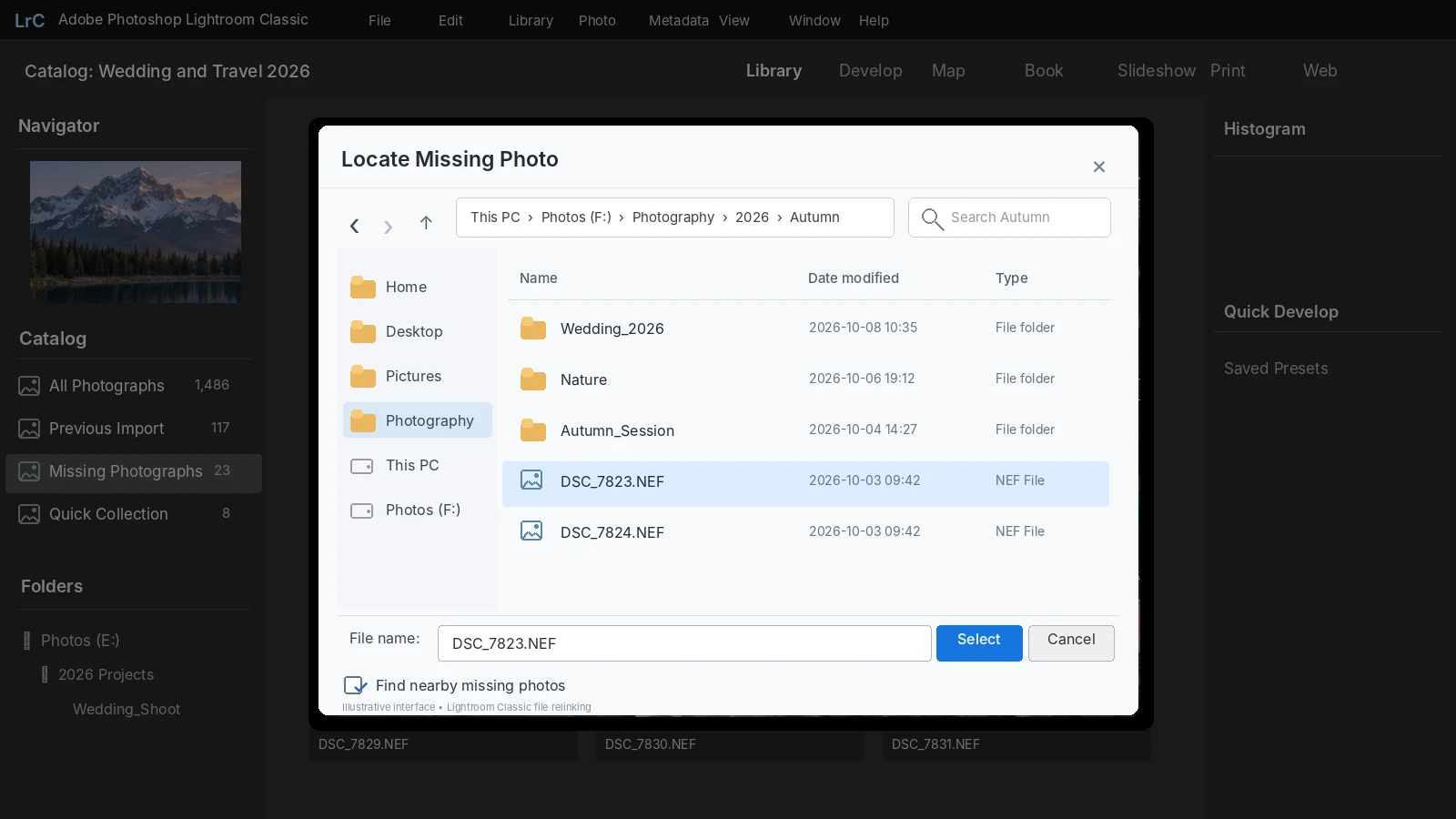Click the Select button
This screenshot has height=819, width=1456.
979,643
